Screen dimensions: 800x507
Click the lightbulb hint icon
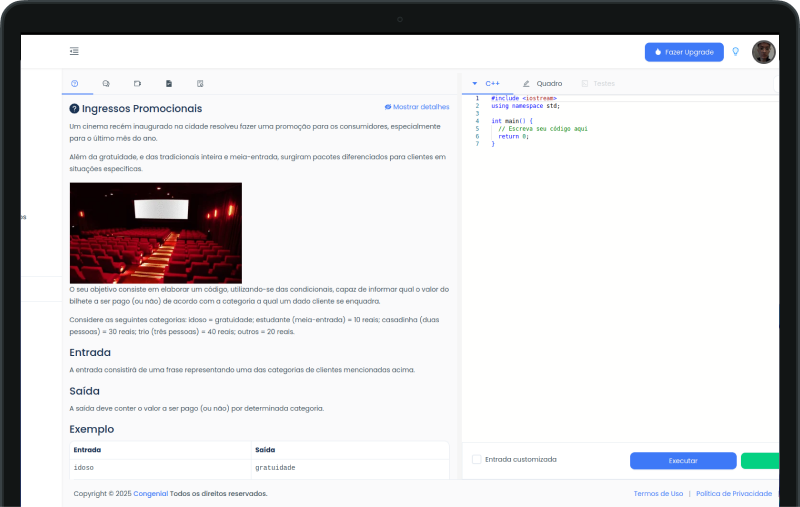(736, 51)
